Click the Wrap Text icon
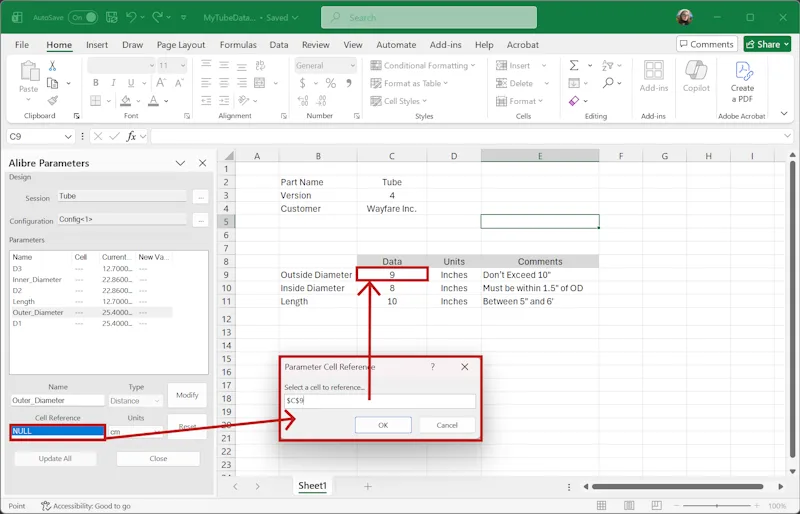This screenshot has width=800, height=514. coord(260,65)
